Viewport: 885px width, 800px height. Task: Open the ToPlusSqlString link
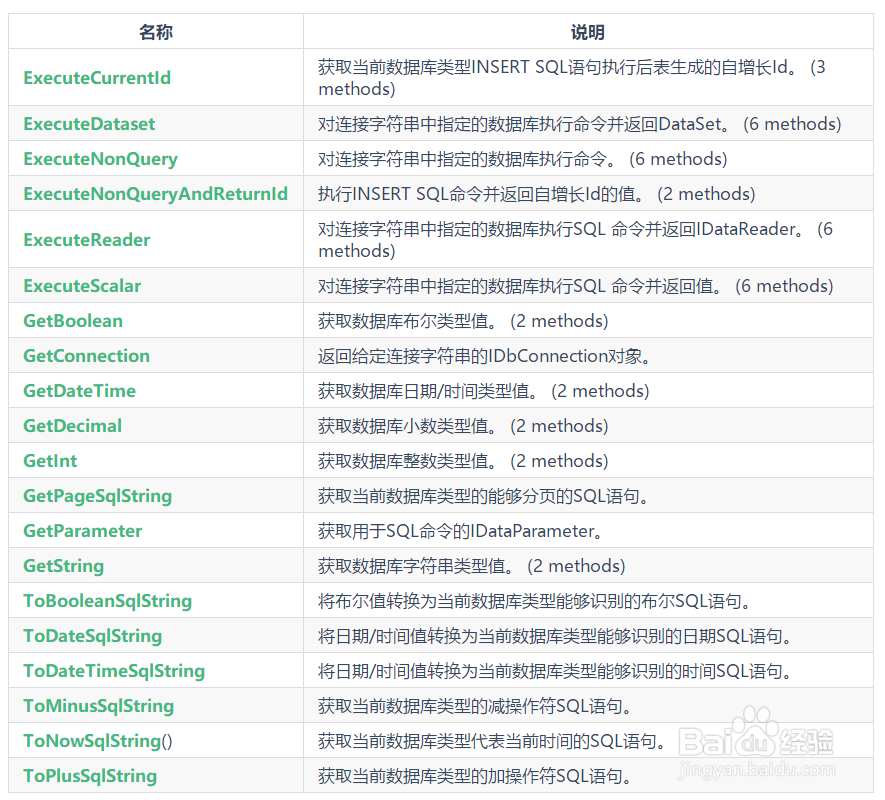click(x=90, y=776)
